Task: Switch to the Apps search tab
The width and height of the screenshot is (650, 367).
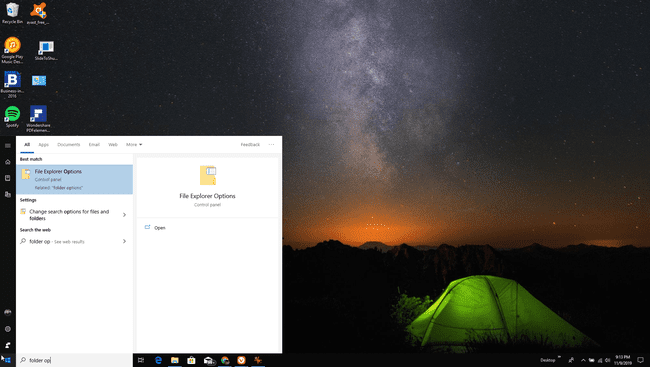Action: pyautogui.click(x=44, y=144)
